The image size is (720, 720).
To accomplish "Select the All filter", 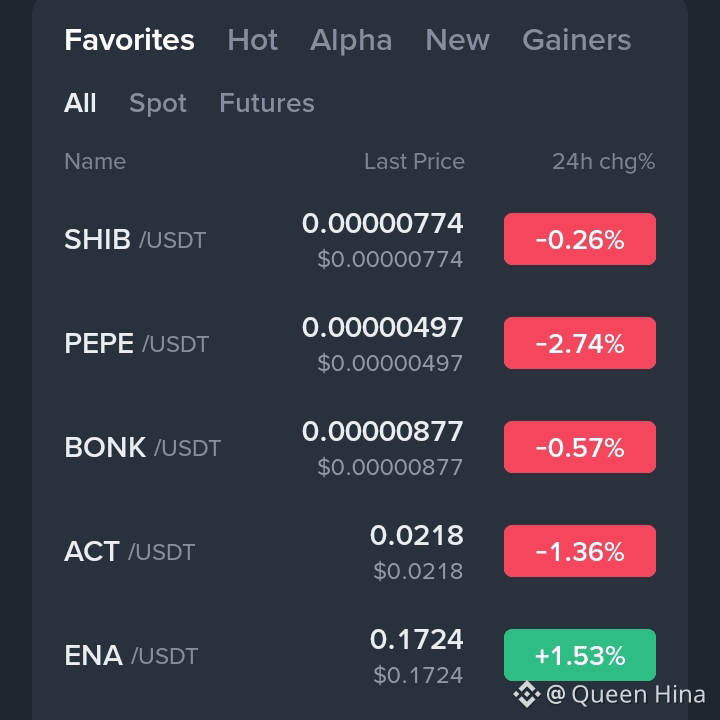I will (80, 103).
